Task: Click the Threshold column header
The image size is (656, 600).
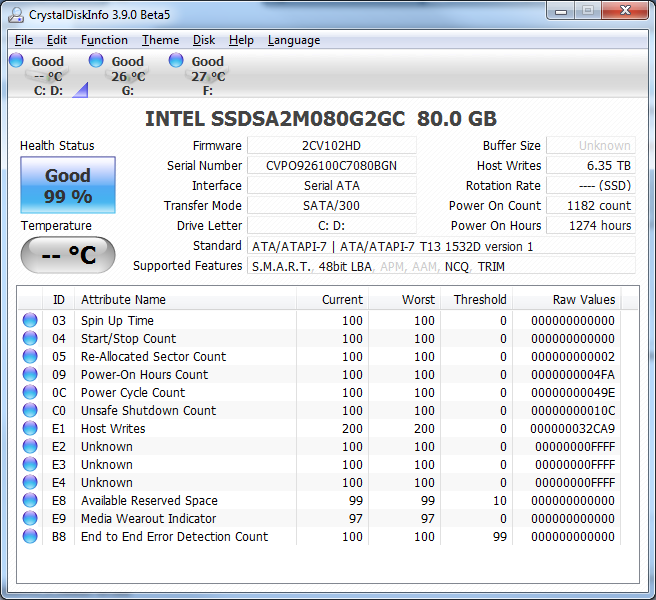Action: (477, 300)
